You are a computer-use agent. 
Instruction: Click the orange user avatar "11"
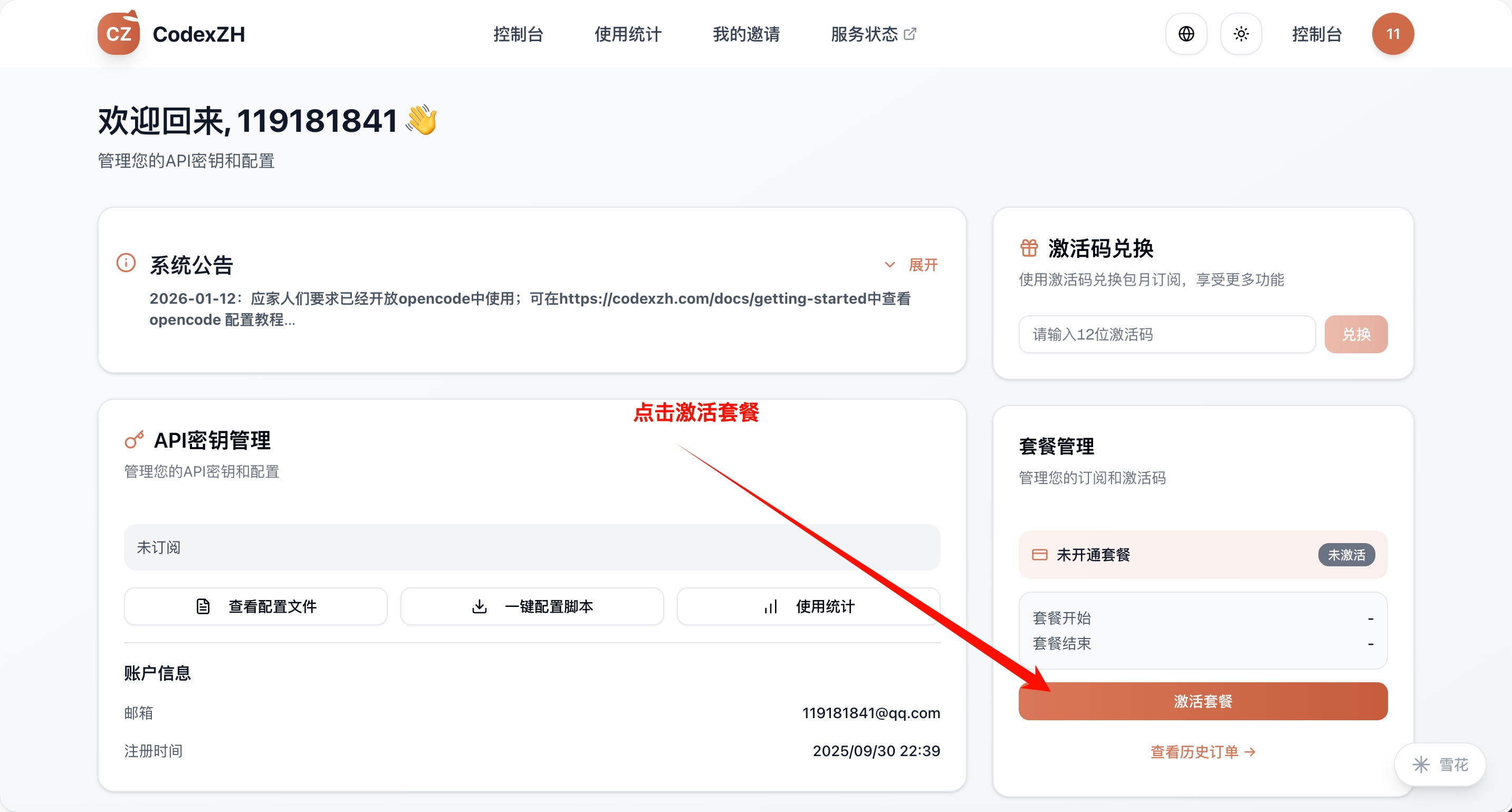[x=1392, y=34]
